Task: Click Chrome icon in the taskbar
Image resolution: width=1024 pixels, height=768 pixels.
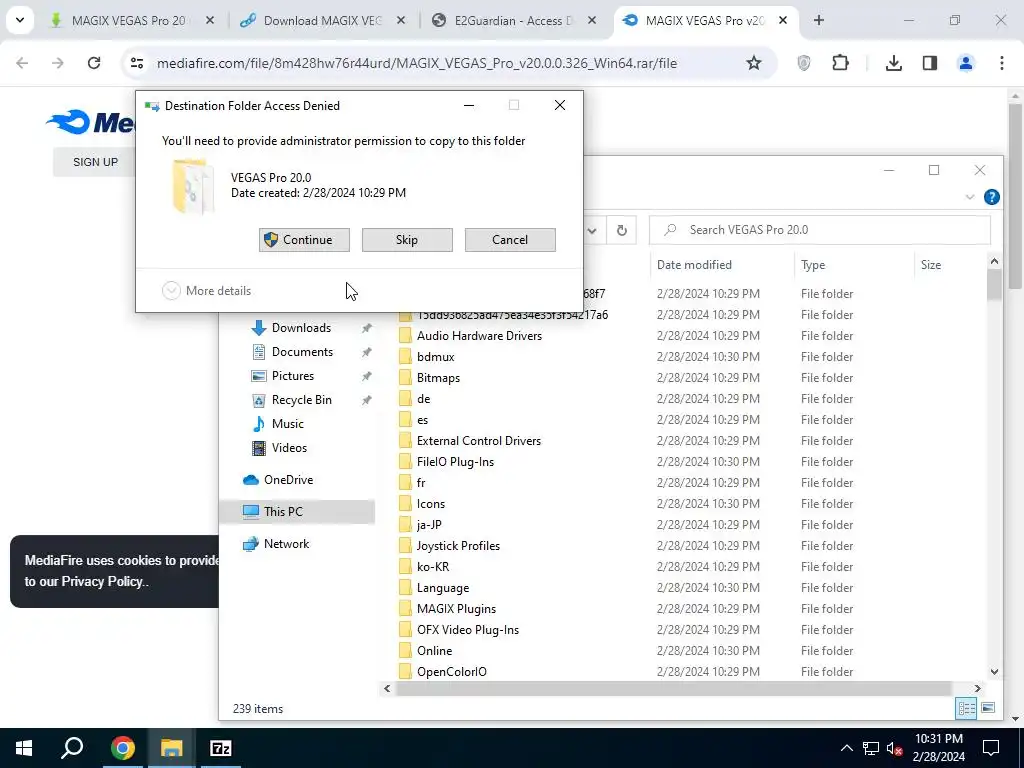Action: pos(122,748)
